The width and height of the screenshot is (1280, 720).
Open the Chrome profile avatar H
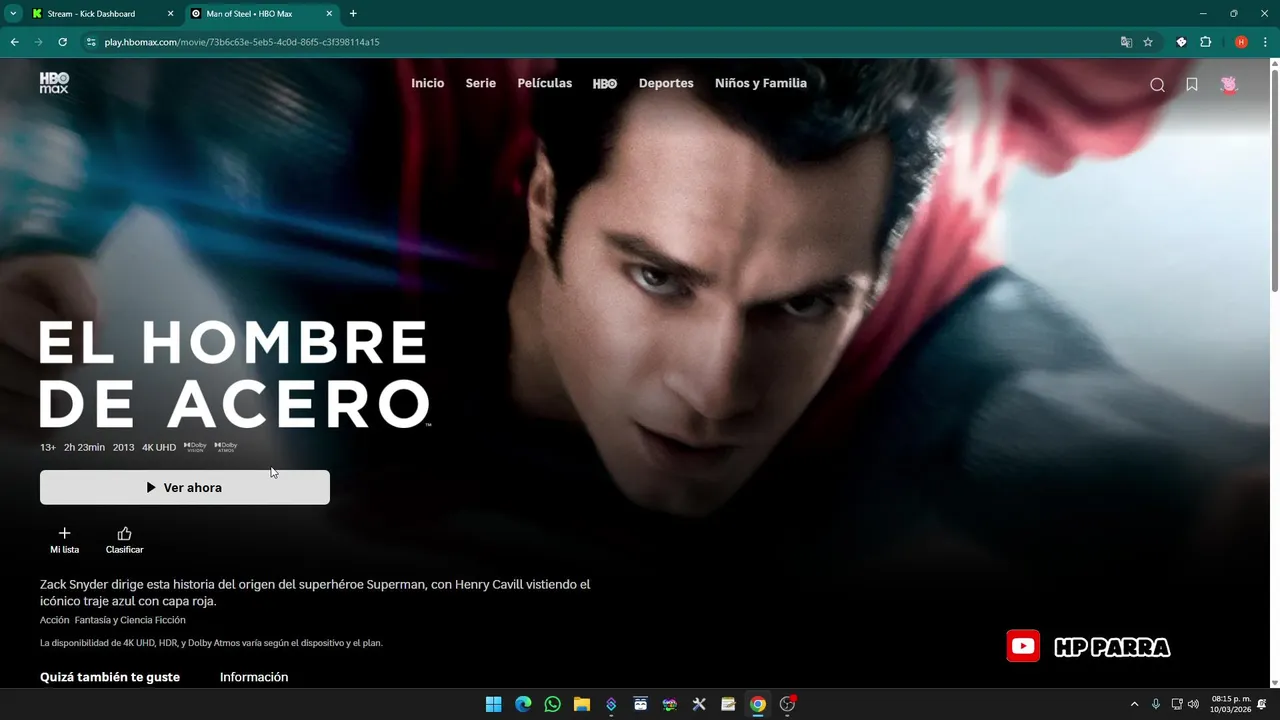[1241, 42]
